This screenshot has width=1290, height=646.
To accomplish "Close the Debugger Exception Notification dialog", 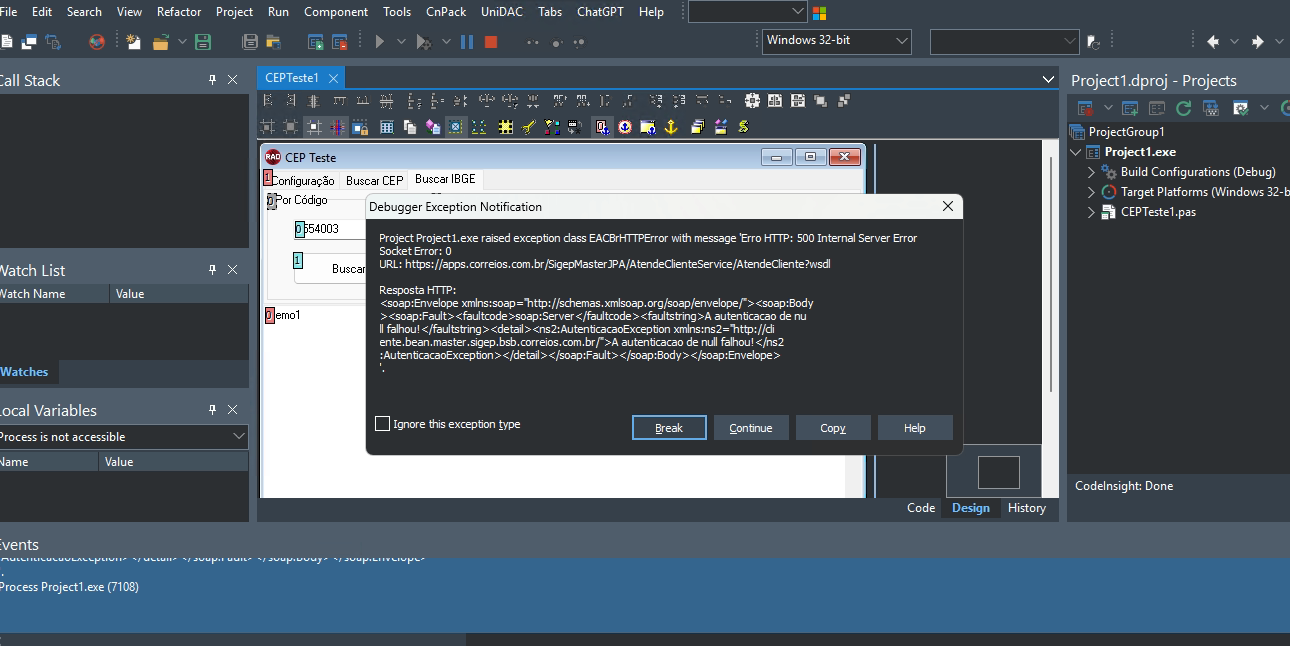I will (948, 206).
